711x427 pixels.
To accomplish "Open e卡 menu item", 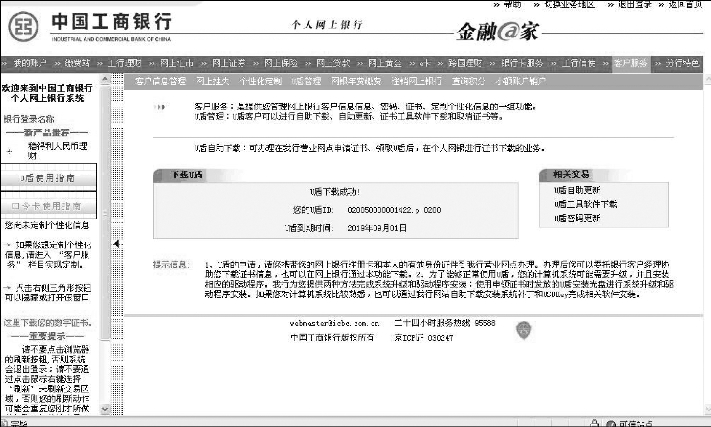I will (x=424, y=63).
